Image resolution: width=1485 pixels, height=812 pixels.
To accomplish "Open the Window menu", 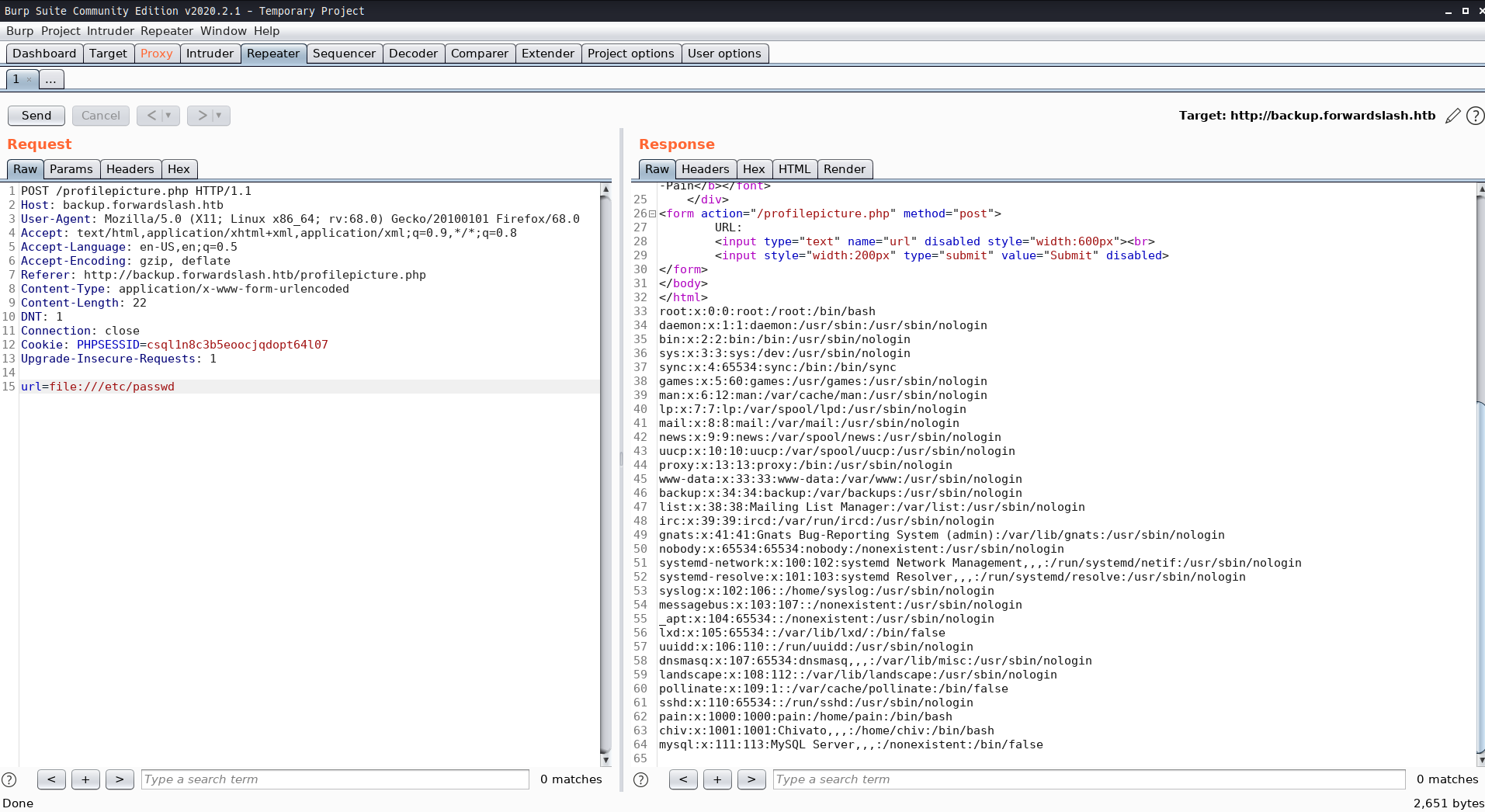I will click(224, 31).
